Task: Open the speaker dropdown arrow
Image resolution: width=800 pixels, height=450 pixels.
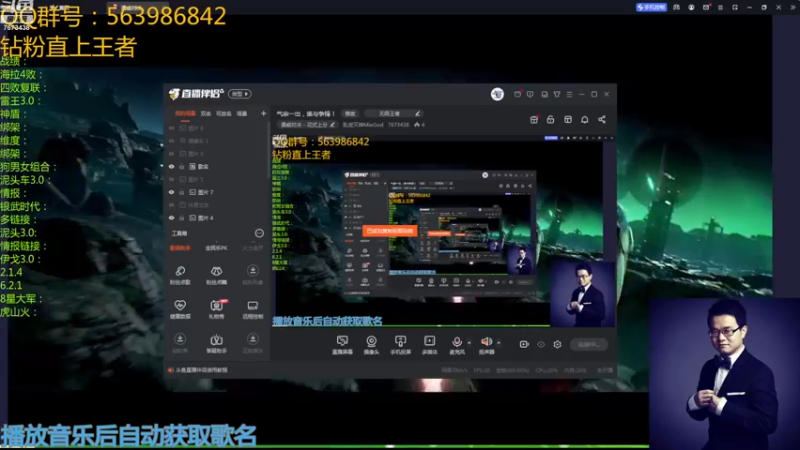Action: [498, 342]
